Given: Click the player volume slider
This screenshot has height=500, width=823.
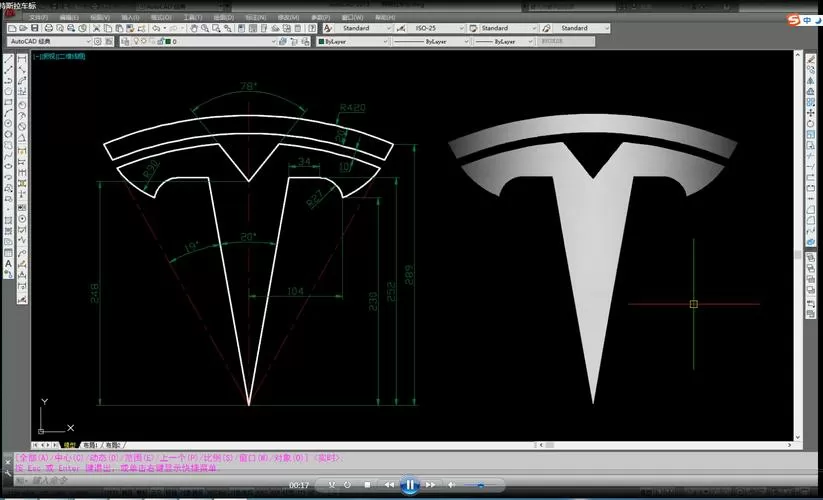Looking at the screenshot, I should click(481, 485).
